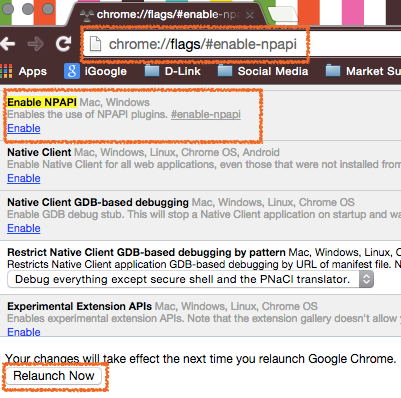Click the Relaunch Now button
Image resolution: width=401 pixels, height=398 pixels.
[x=54, y=376]
